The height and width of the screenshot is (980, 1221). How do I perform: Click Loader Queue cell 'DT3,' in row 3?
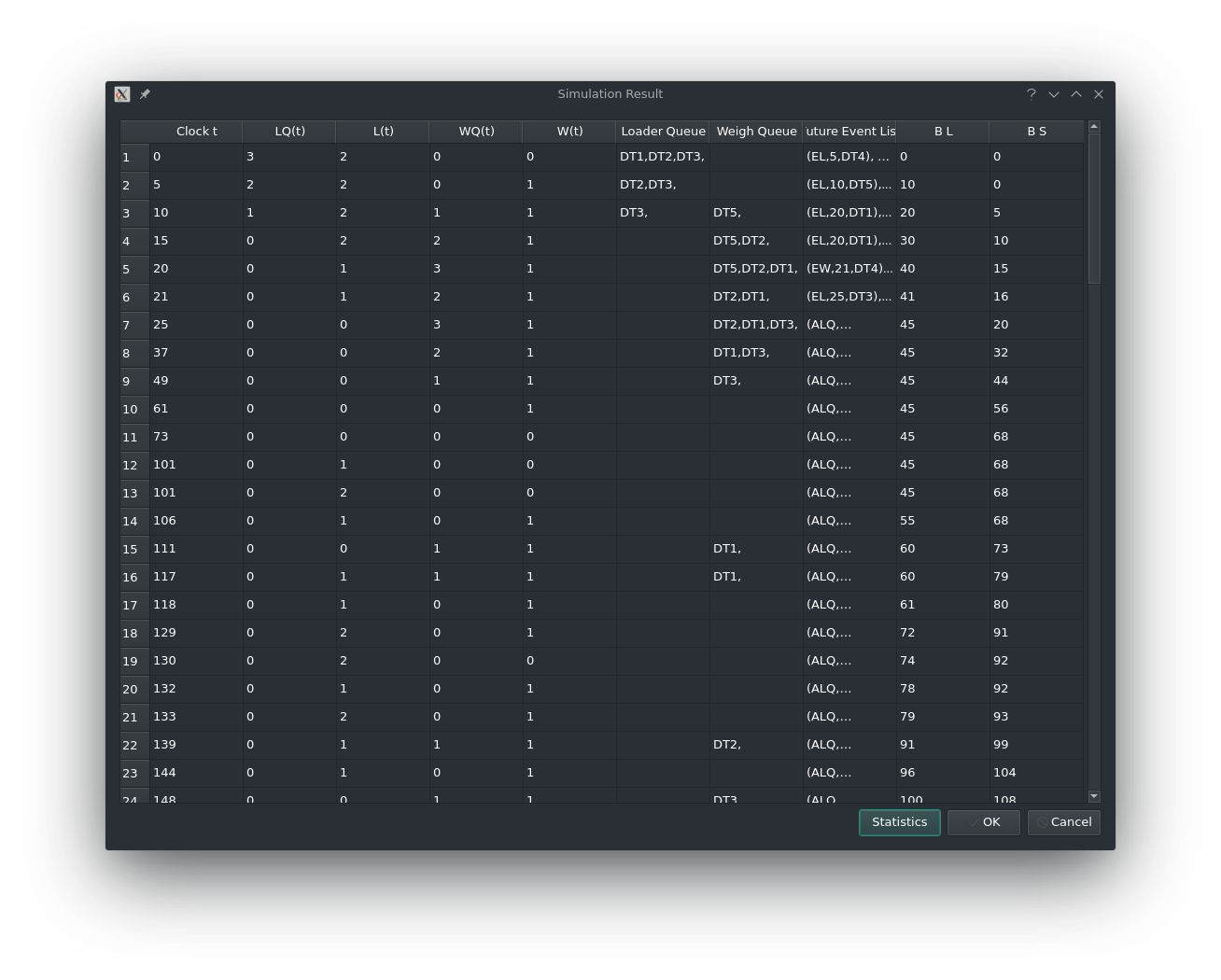pos(663,213)
